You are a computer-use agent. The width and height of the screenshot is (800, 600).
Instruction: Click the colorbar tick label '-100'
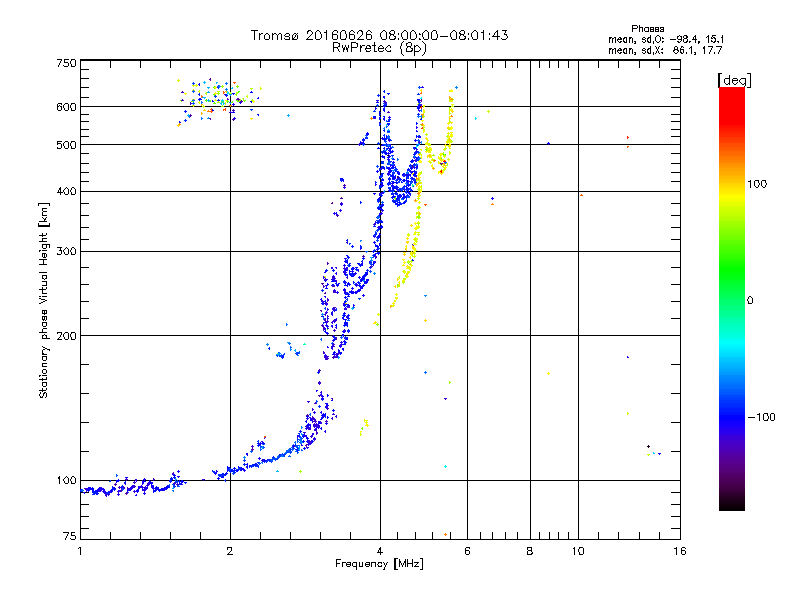[x=761, y=417]
